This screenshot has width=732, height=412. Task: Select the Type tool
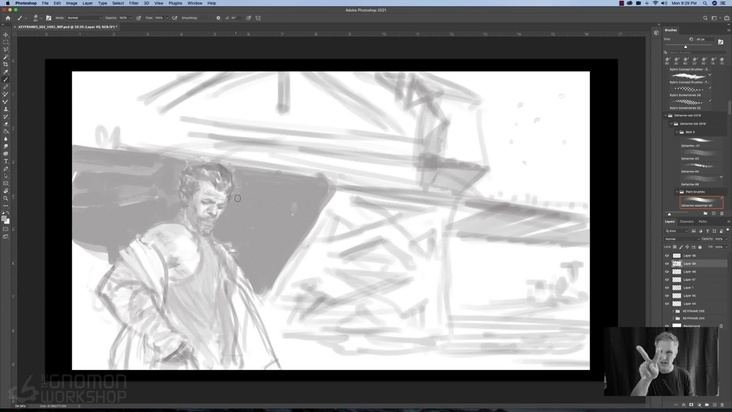tap(6, 161)
